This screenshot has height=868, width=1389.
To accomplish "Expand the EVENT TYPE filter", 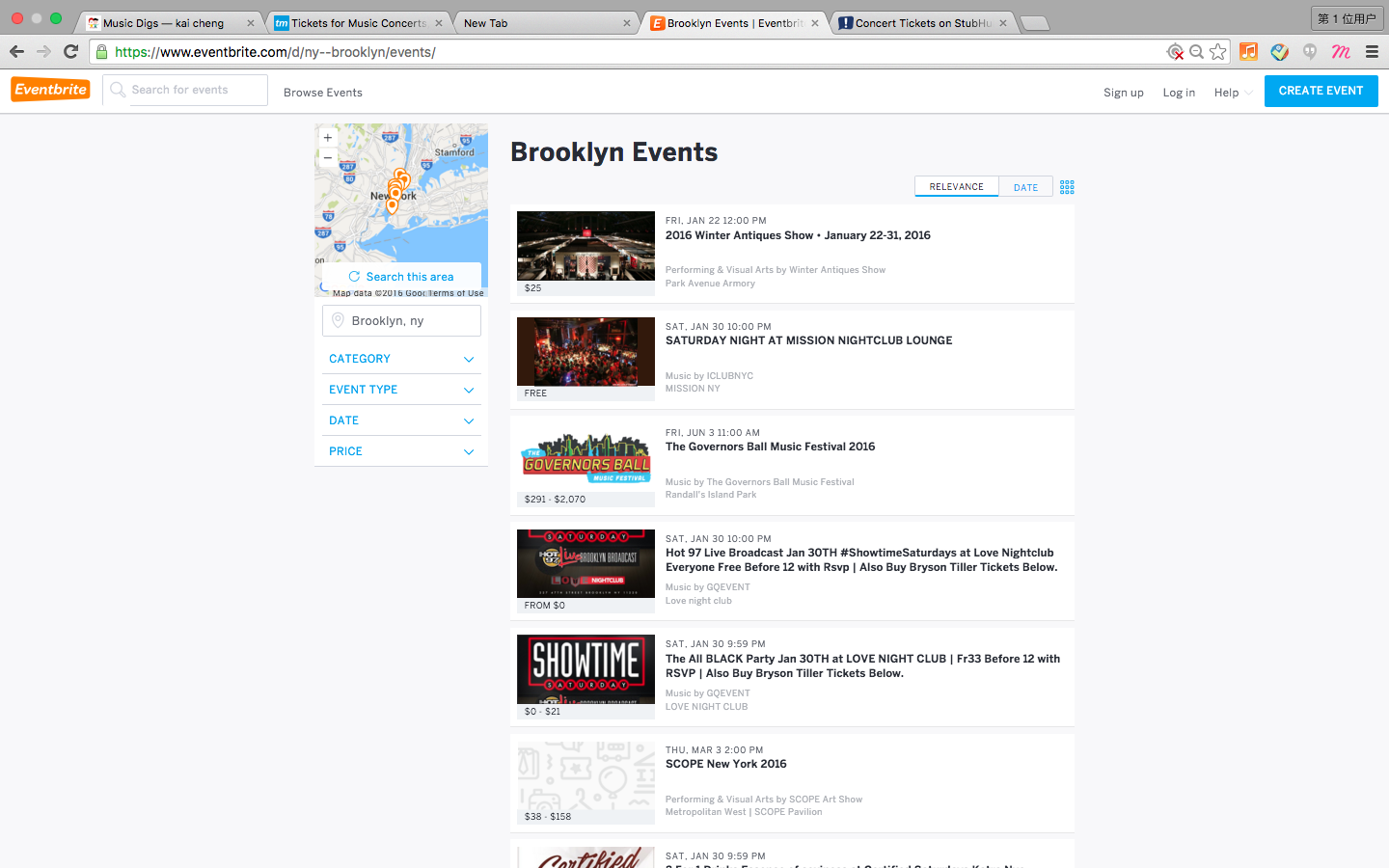I will [x=401, y=390].
